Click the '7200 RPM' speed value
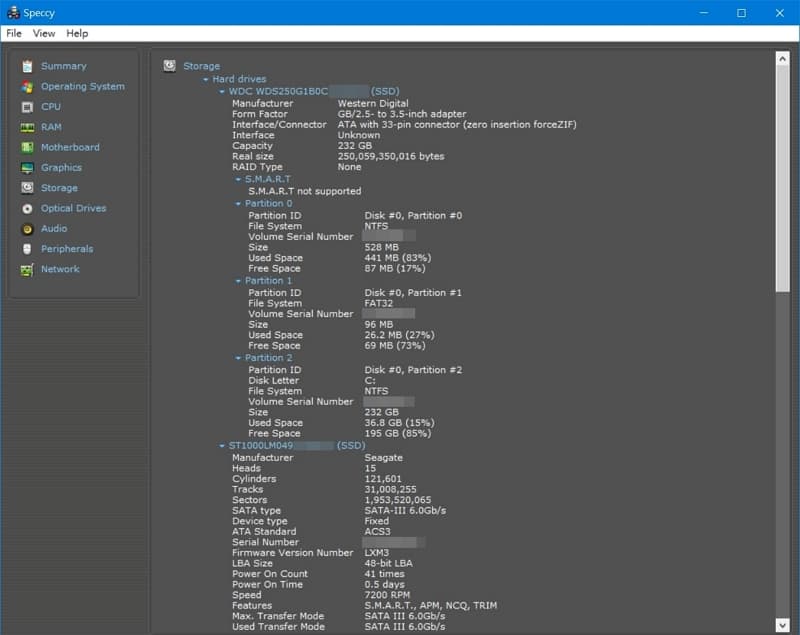800x635 pixels. 387,595
